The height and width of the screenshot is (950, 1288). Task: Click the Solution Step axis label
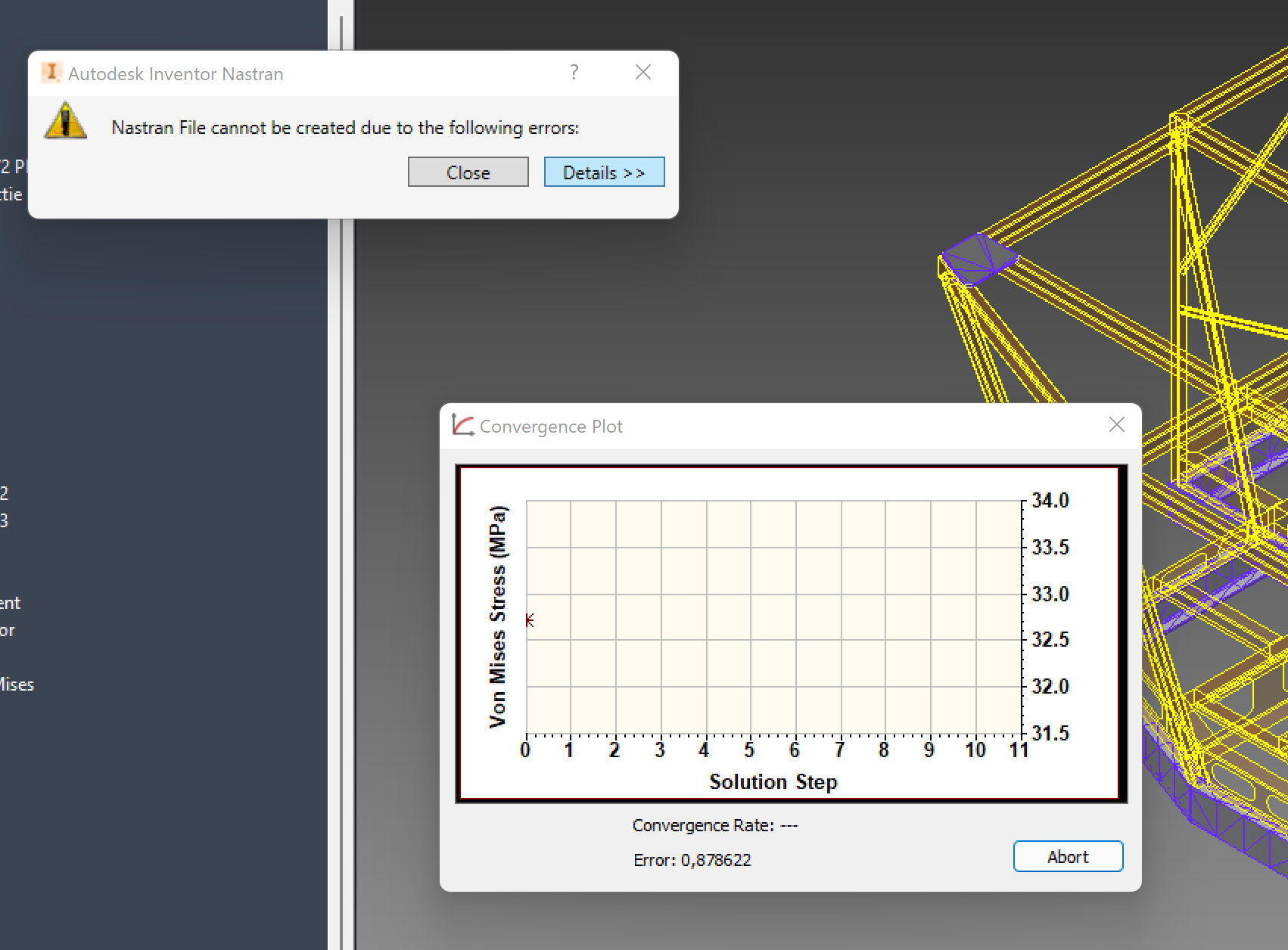coord(773,782)
